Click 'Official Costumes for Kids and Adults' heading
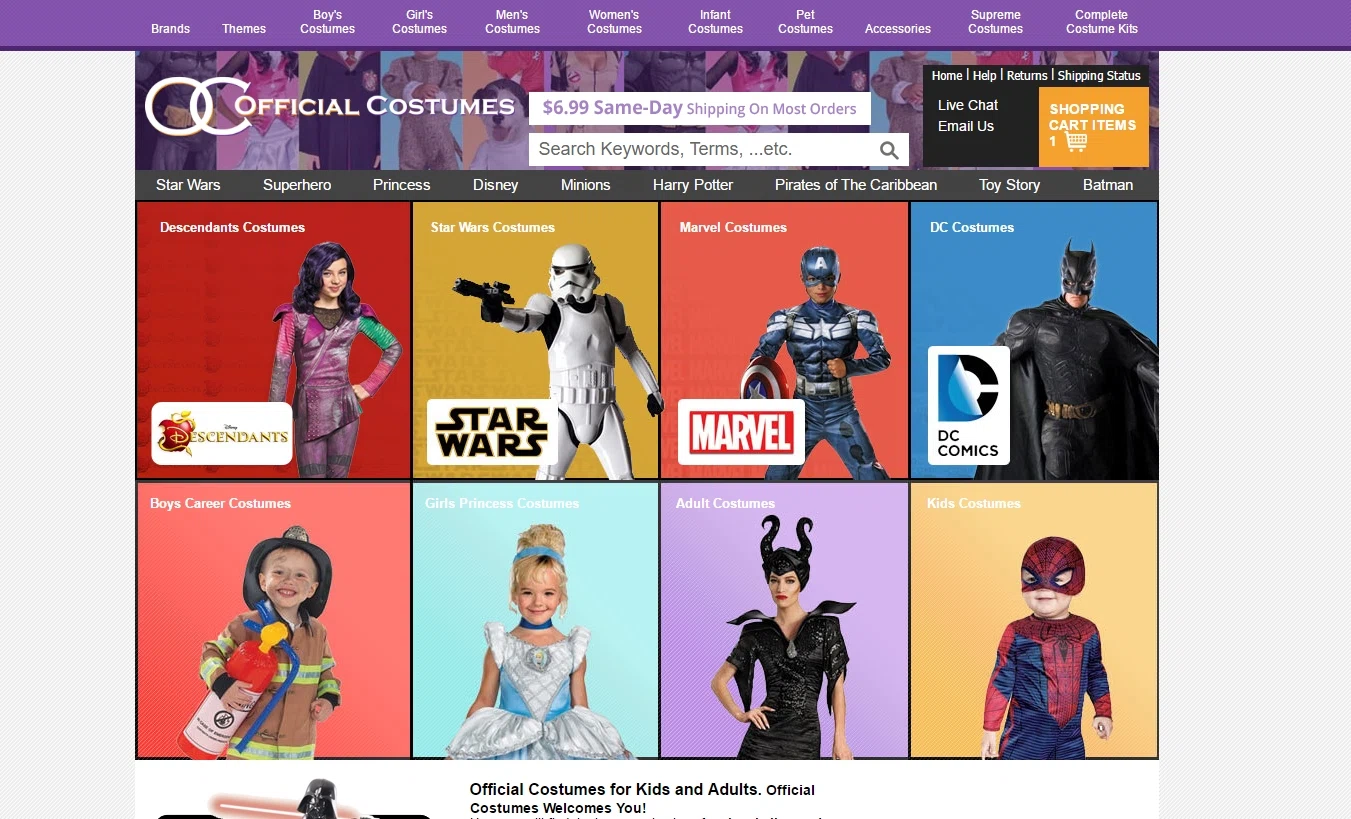This screenshot has height=819, width=1351. [x=616, y=790]
